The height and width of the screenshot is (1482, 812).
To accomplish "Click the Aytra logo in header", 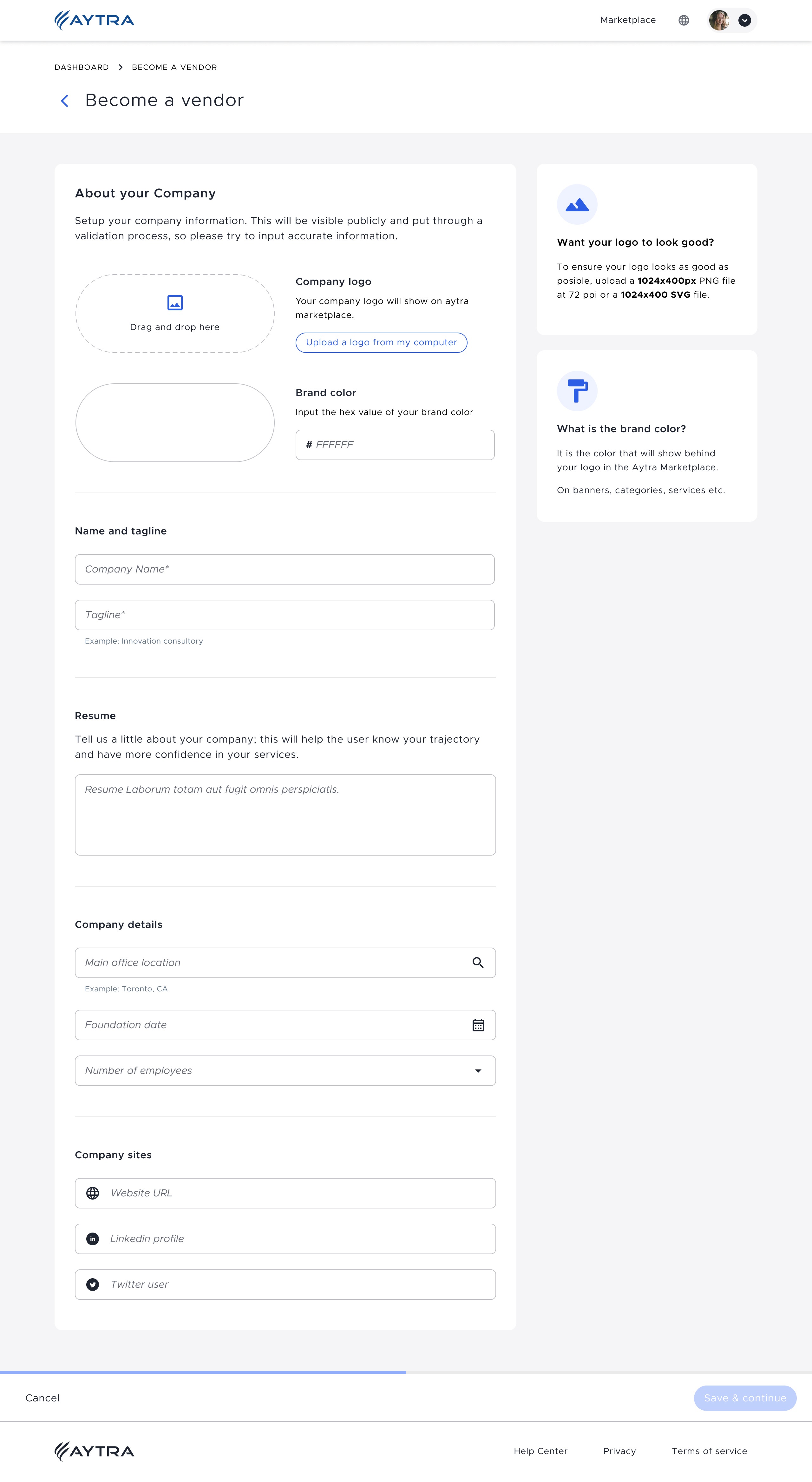I will click(x=94, y=20).
